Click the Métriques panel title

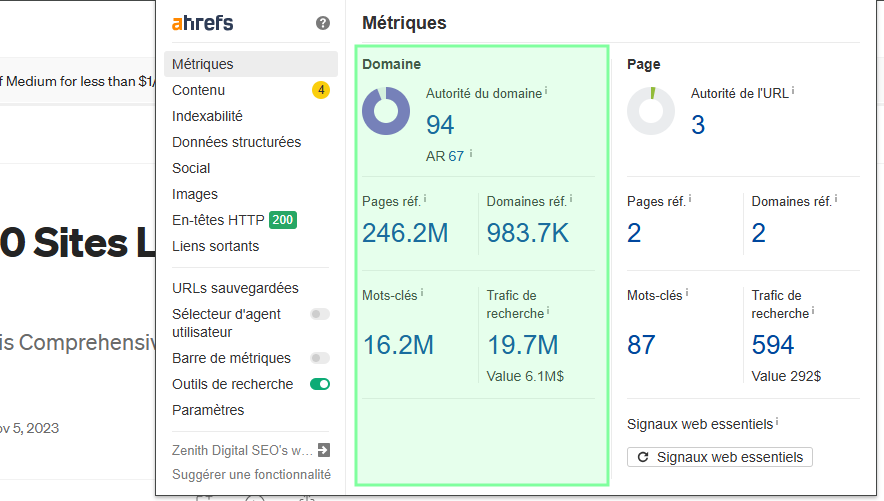click(404, 23)
